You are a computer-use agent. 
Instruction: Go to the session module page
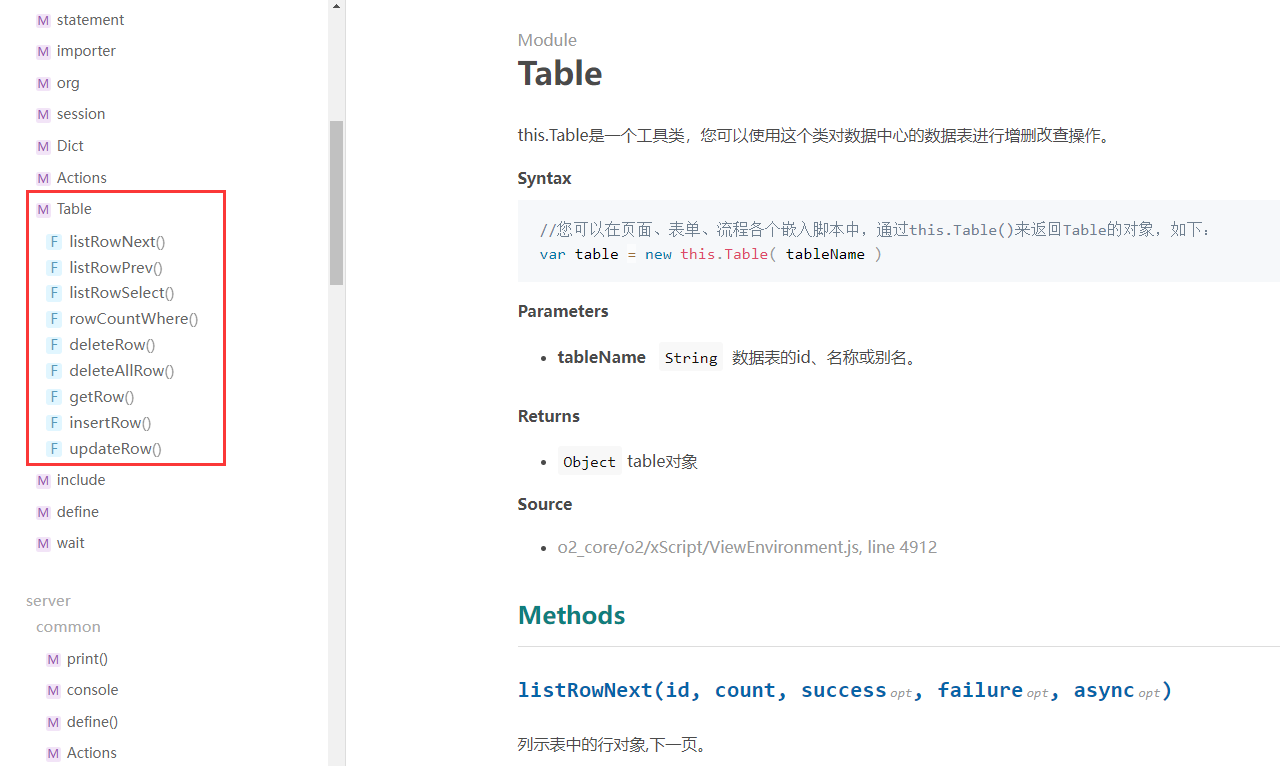tap(81, 114)
